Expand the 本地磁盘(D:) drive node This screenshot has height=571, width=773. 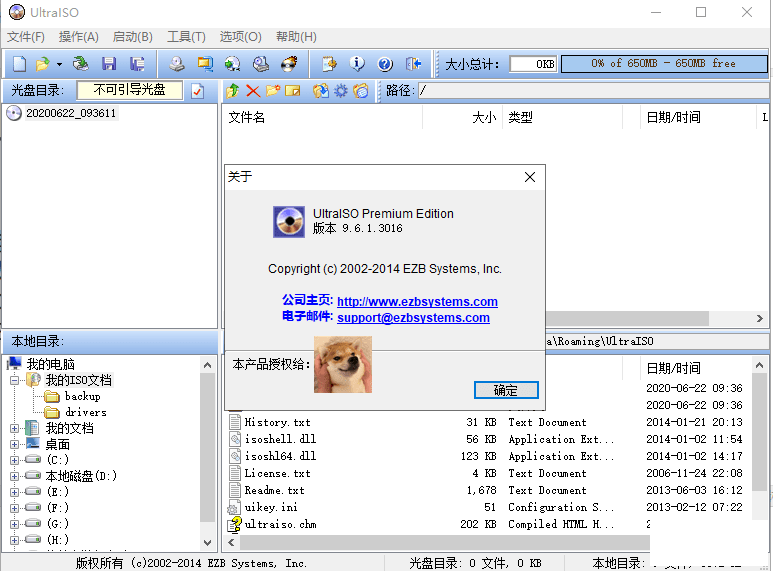[14, 476]
